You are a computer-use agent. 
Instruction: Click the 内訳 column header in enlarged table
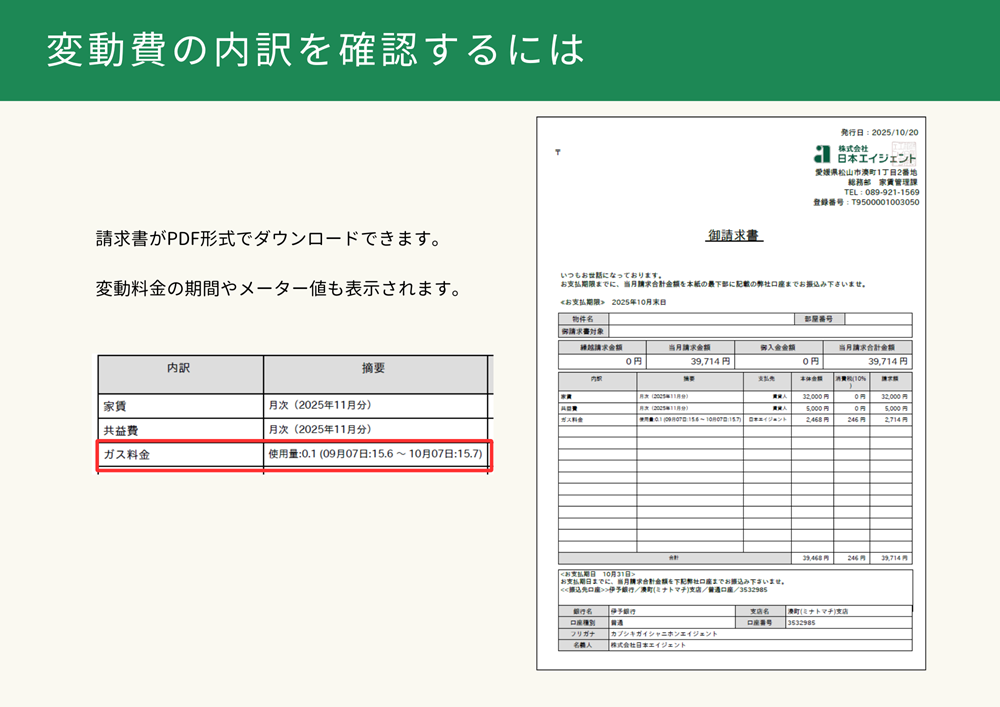(x=180, y=369)
